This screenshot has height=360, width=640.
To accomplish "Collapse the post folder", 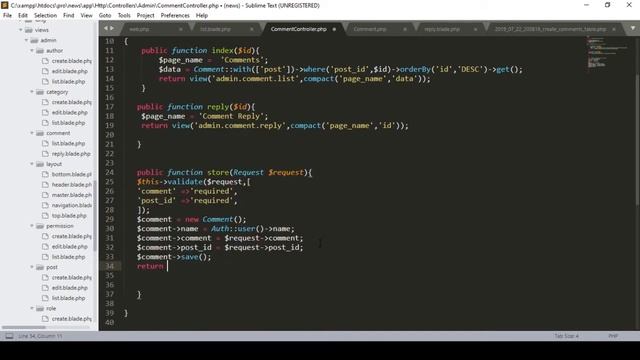I will point(32,267).
